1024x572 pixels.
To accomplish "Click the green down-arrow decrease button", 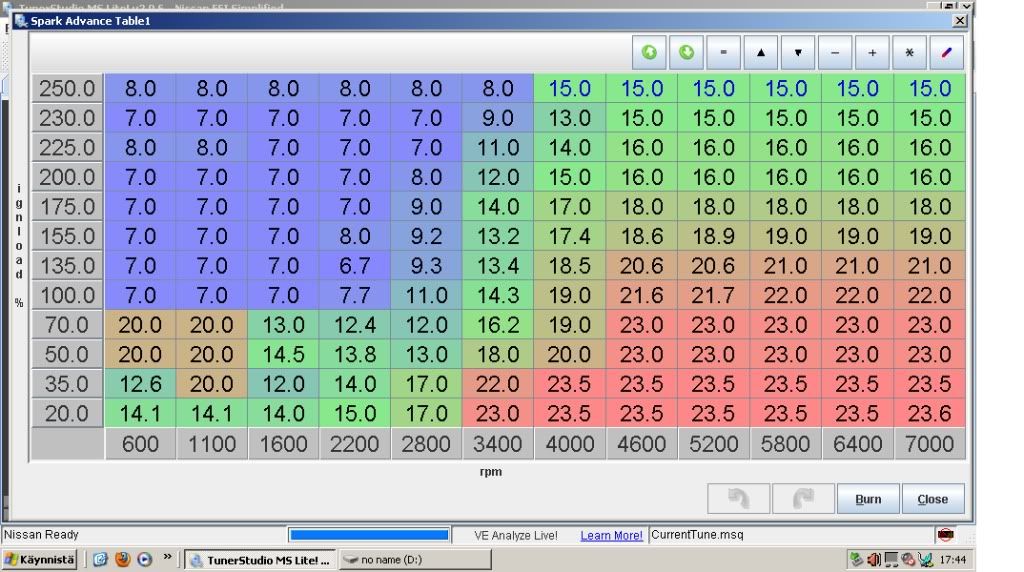I will pos(686,52).
